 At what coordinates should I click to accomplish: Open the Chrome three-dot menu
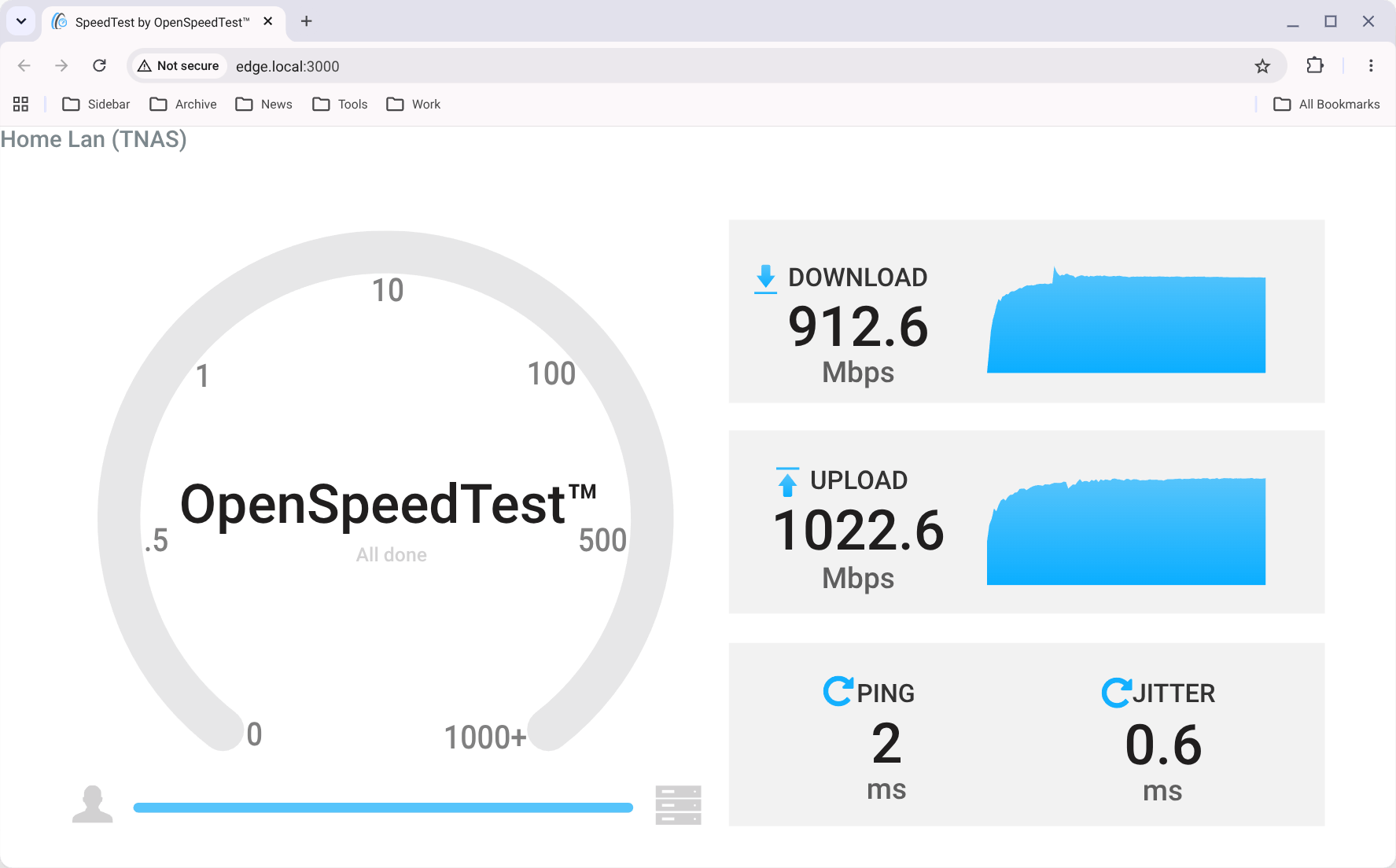pos(1371,66)
